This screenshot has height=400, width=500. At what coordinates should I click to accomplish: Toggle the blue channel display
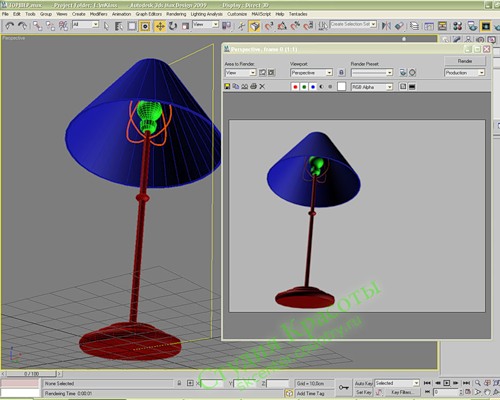point(313,87)
